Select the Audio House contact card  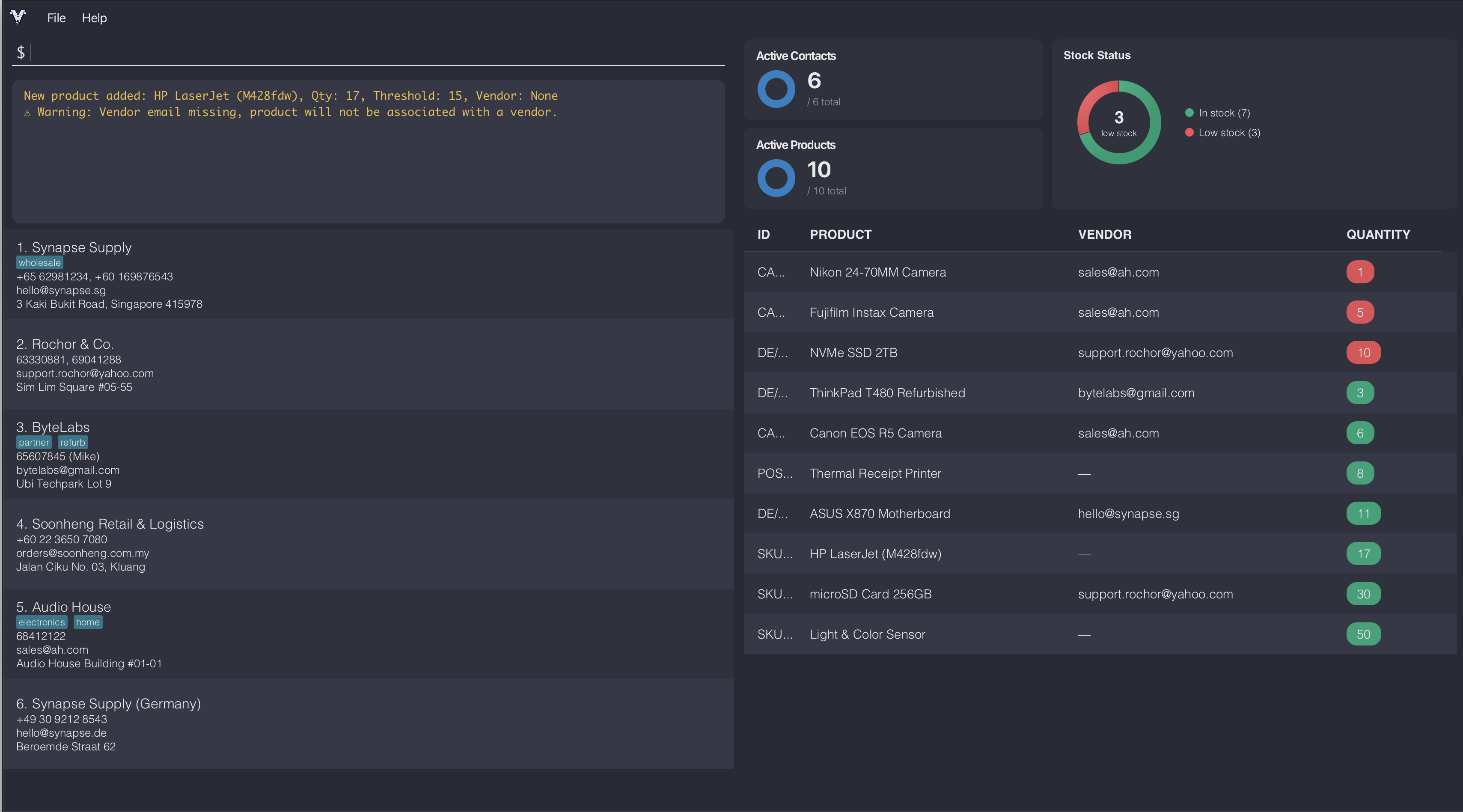pos(363,634)
